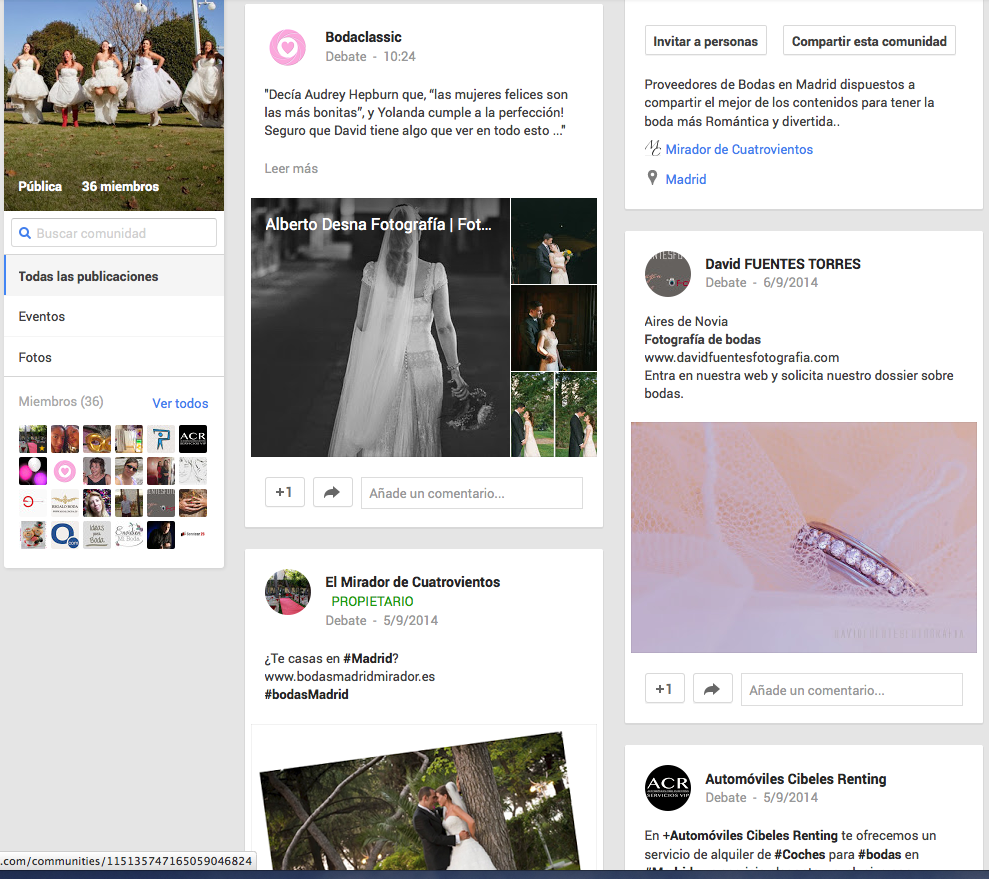Click comment box under Bodaclassic post
This screenshot has width=989, height=879.
click(x=472, y=492)
